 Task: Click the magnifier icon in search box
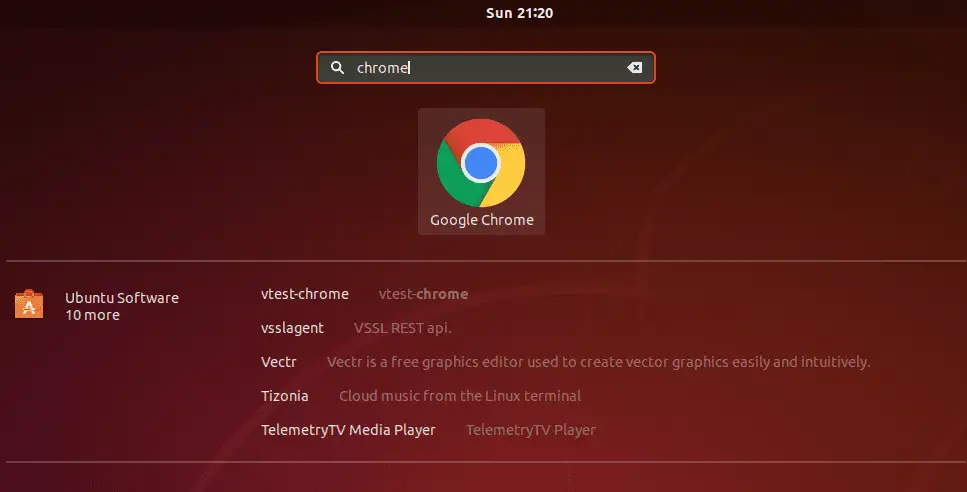coord(337,68)
